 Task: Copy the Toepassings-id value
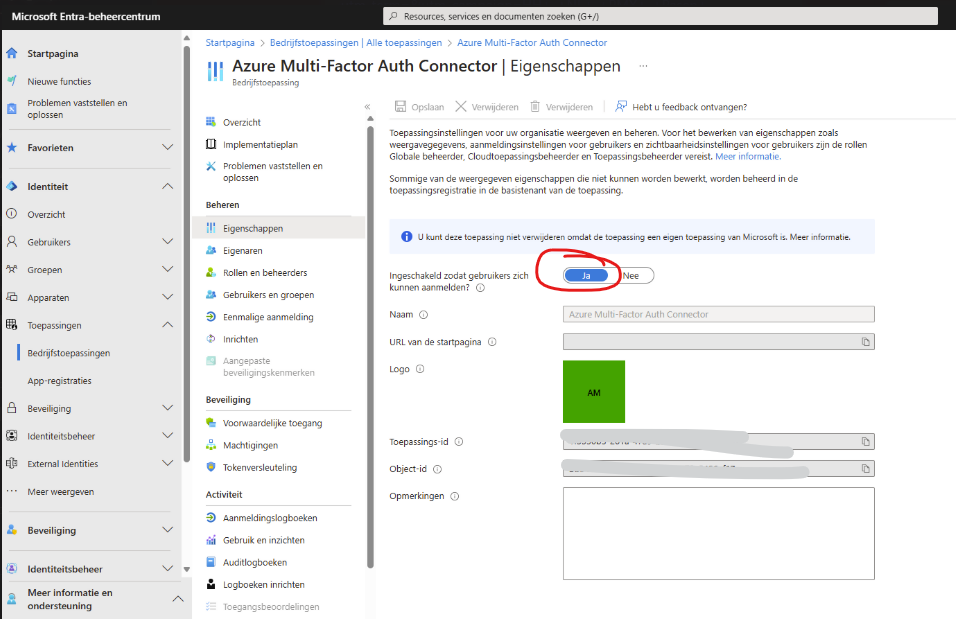point(866,442)
